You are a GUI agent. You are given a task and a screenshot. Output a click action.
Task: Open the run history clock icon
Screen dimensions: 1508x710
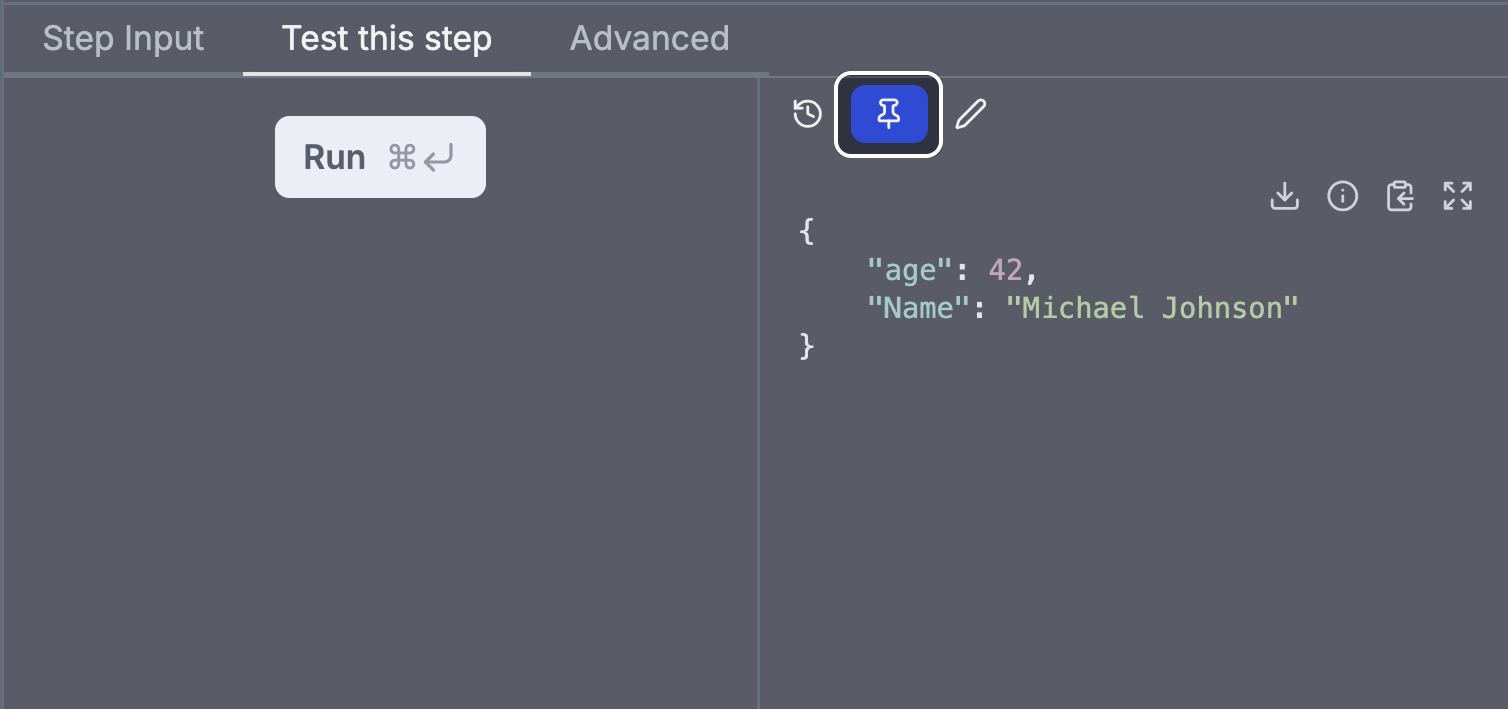pos(807,114)
